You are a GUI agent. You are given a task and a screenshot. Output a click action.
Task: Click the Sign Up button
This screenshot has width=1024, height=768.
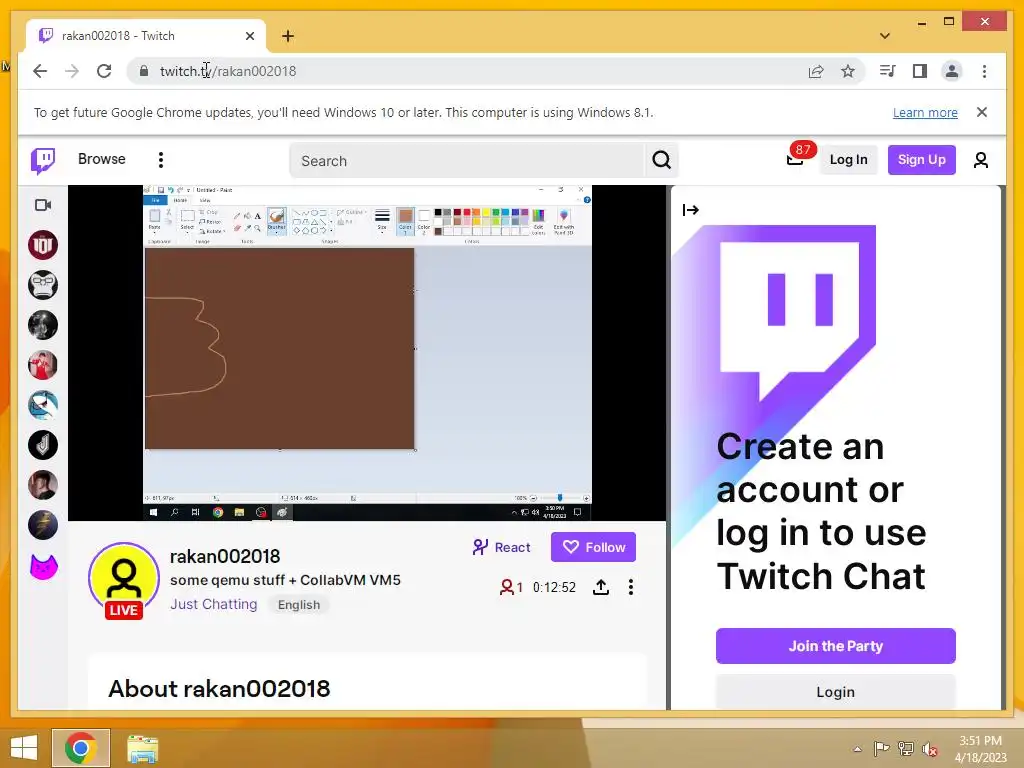(921, 159)
